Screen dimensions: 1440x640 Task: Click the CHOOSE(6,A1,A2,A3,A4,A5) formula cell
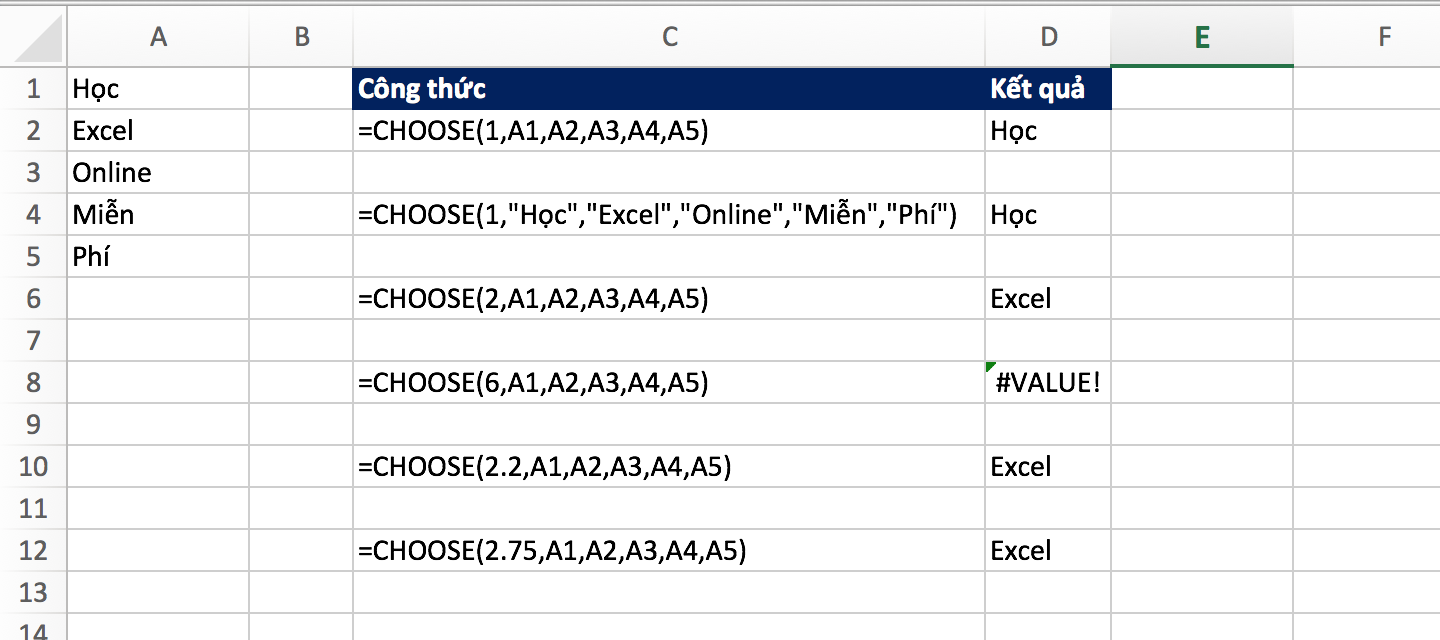[668, 383]
